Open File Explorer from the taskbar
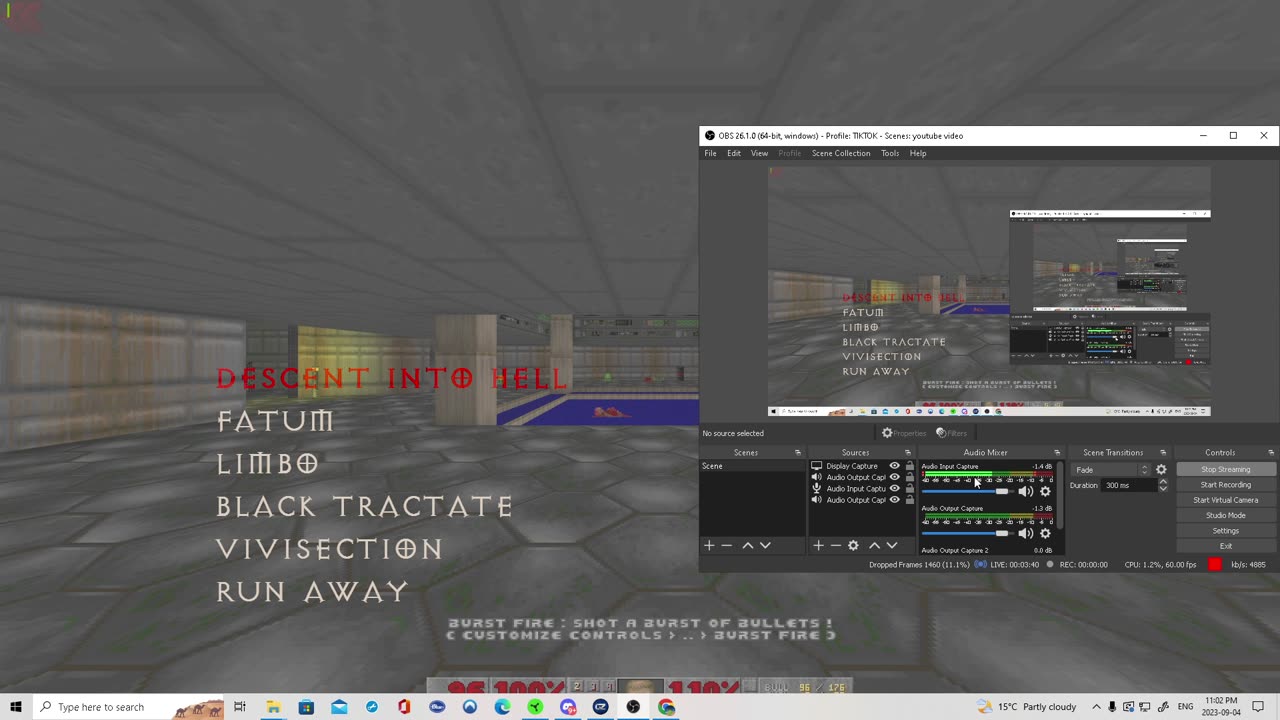 (x=273, y=707)
